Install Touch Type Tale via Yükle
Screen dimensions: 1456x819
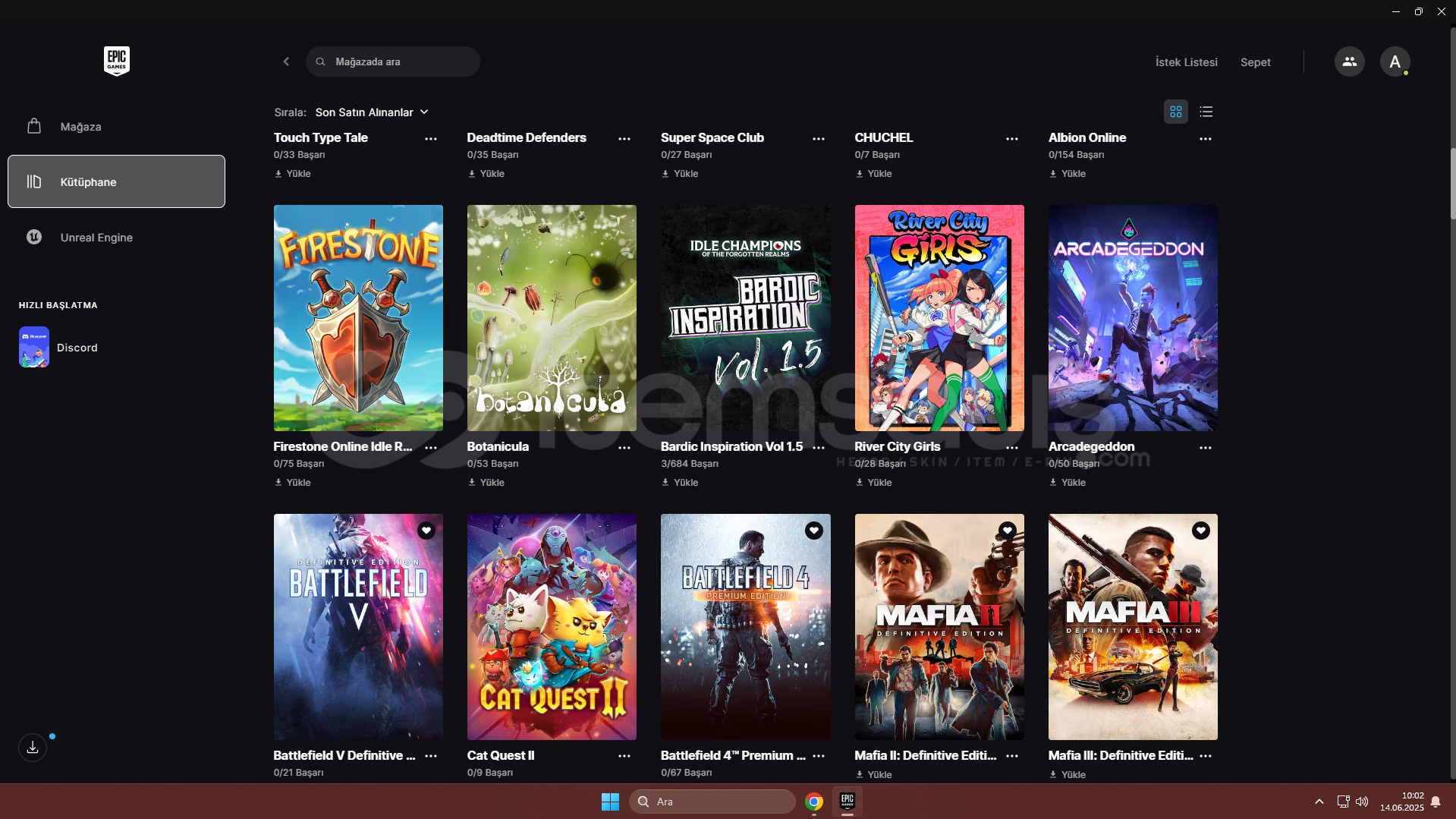click(x=292, y=174)
